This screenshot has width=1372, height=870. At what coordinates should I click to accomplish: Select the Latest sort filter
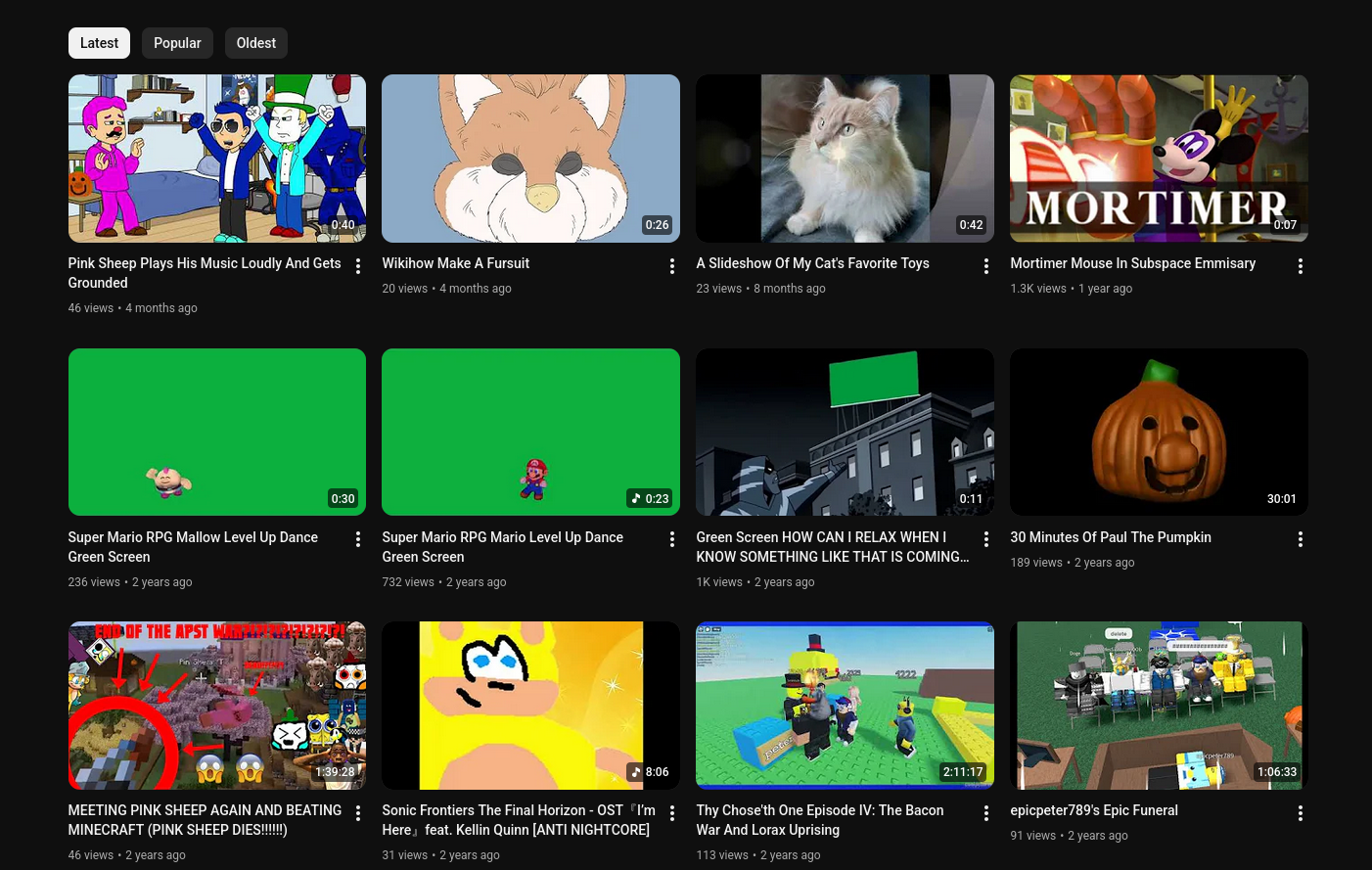[99, 43]
